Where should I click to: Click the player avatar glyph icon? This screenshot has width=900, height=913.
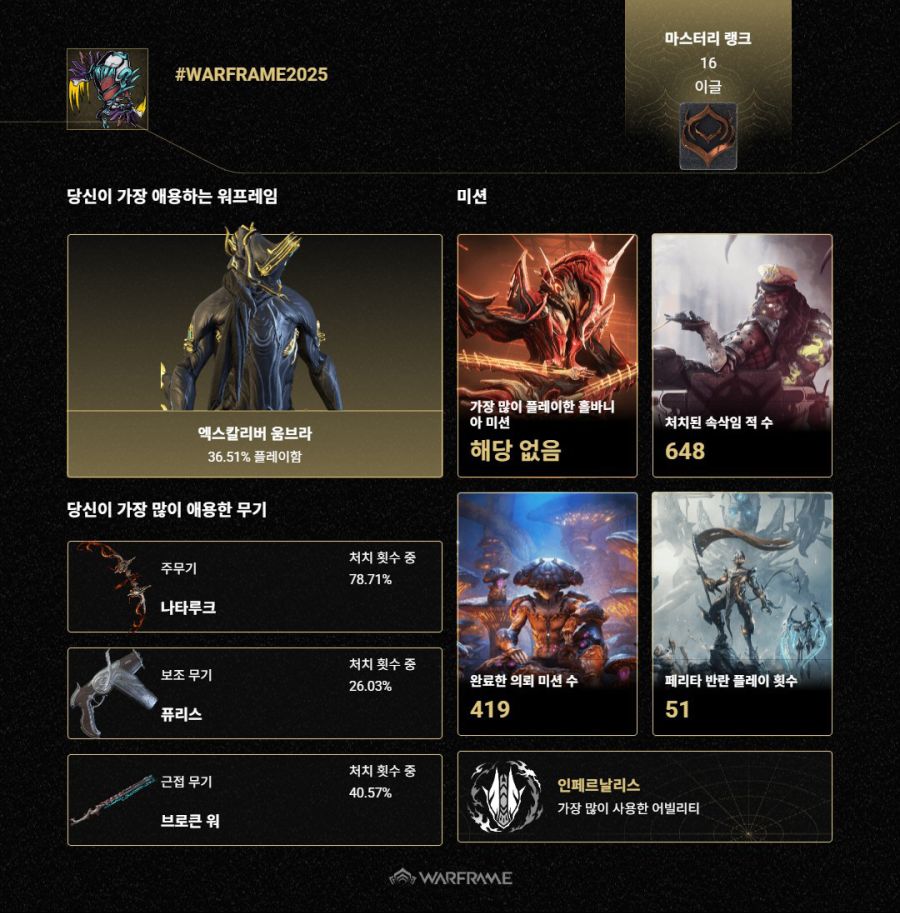tap(107, 89)
